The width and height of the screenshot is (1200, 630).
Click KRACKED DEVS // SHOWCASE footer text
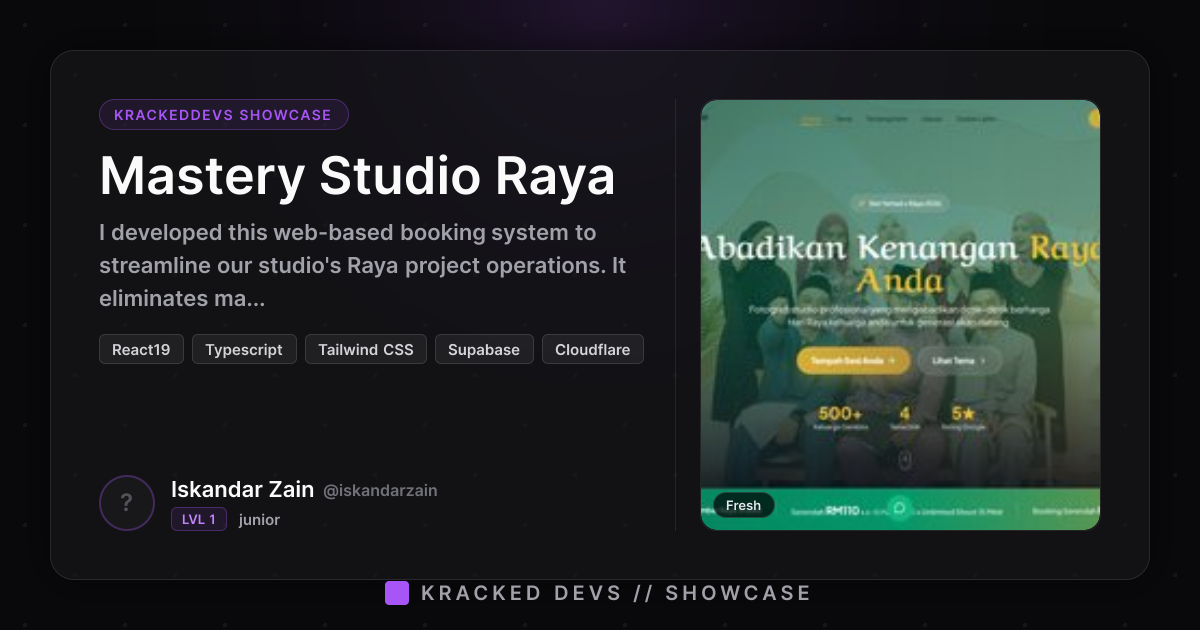click(616, 593)
